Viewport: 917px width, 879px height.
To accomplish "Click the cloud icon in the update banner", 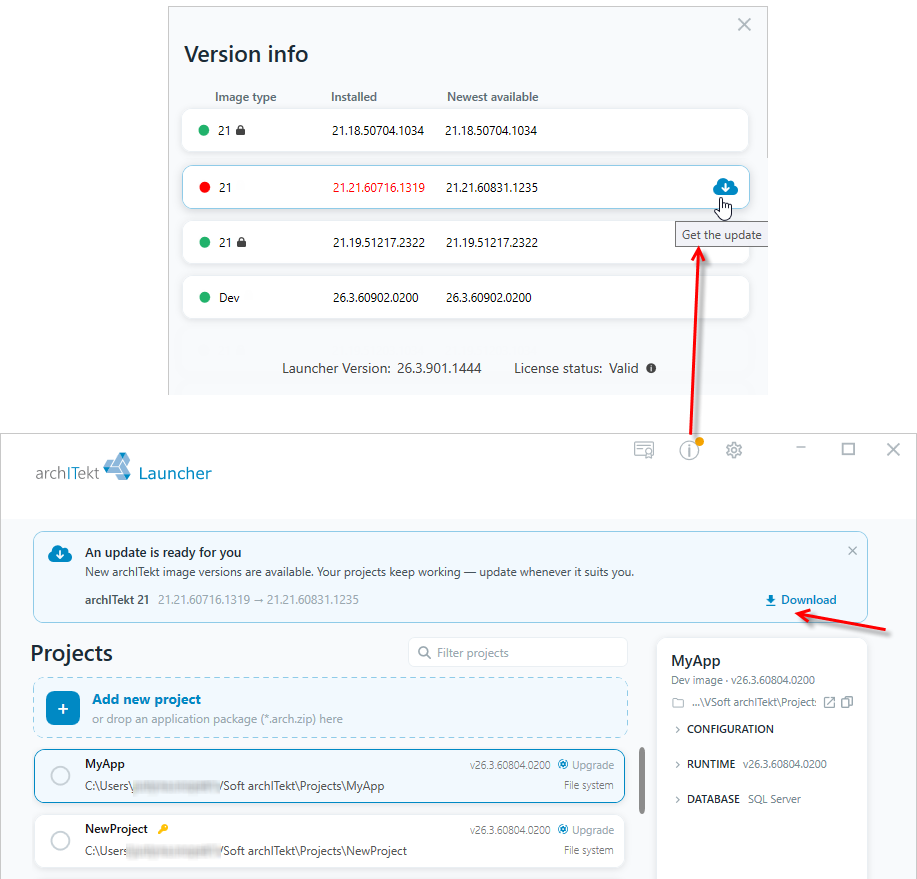I will [x=60, y=553].
